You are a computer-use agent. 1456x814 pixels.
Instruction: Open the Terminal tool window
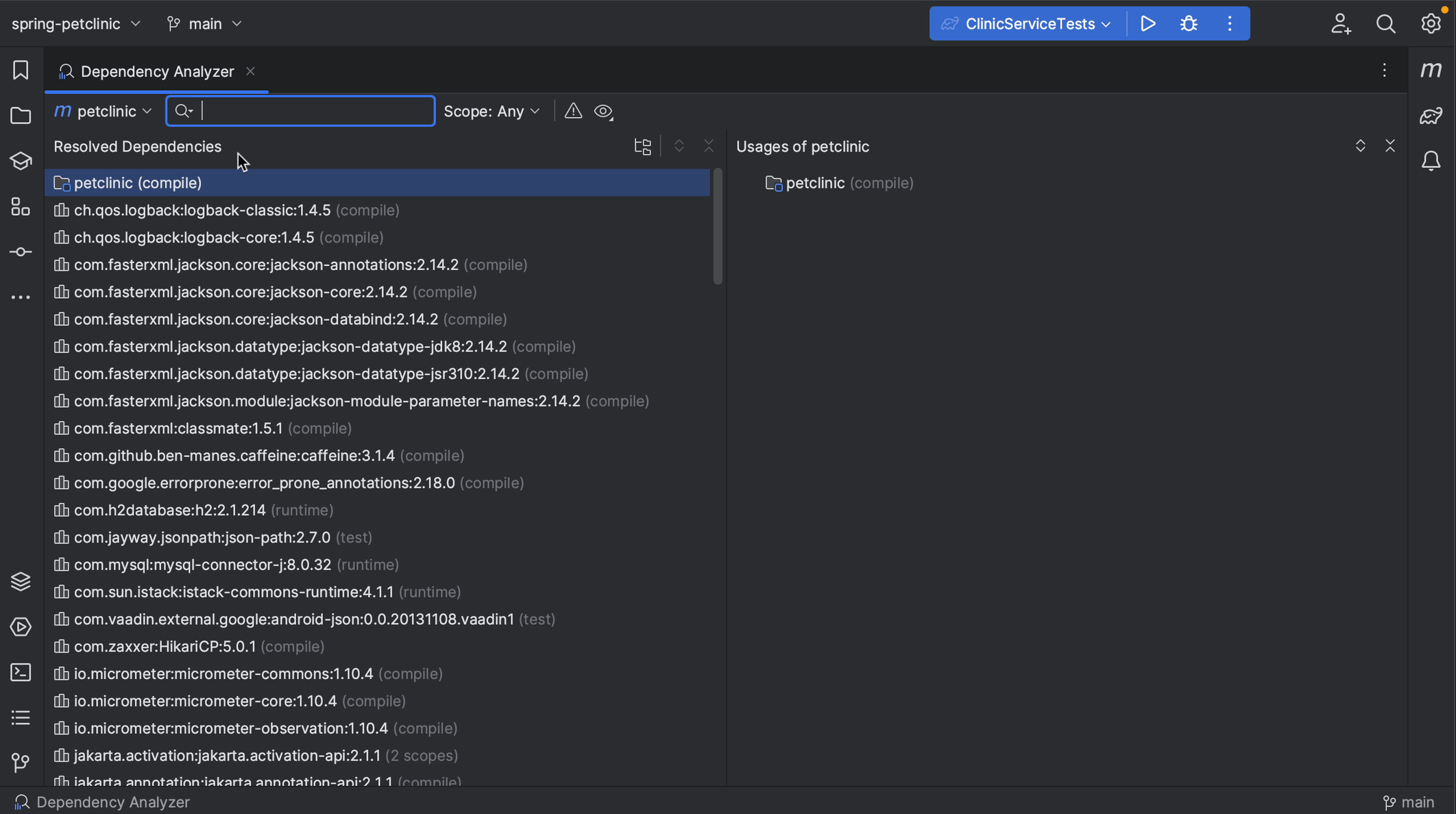click(x=20, y=672)
